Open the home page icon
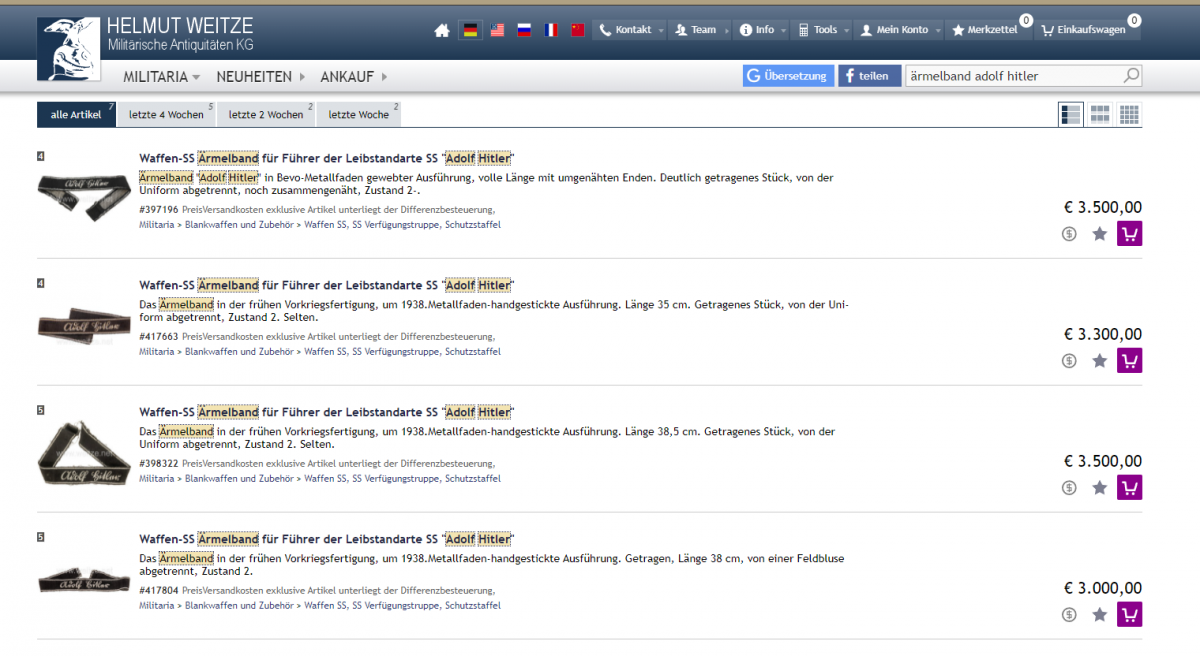 (442, 30)
